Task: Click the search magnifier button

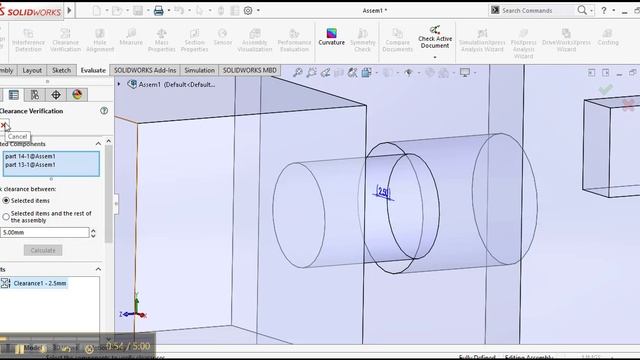Action: click(582, 10)
